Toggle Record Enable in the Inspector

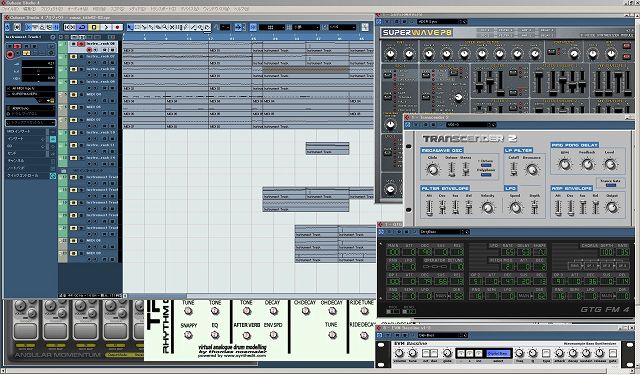point(10,54)
